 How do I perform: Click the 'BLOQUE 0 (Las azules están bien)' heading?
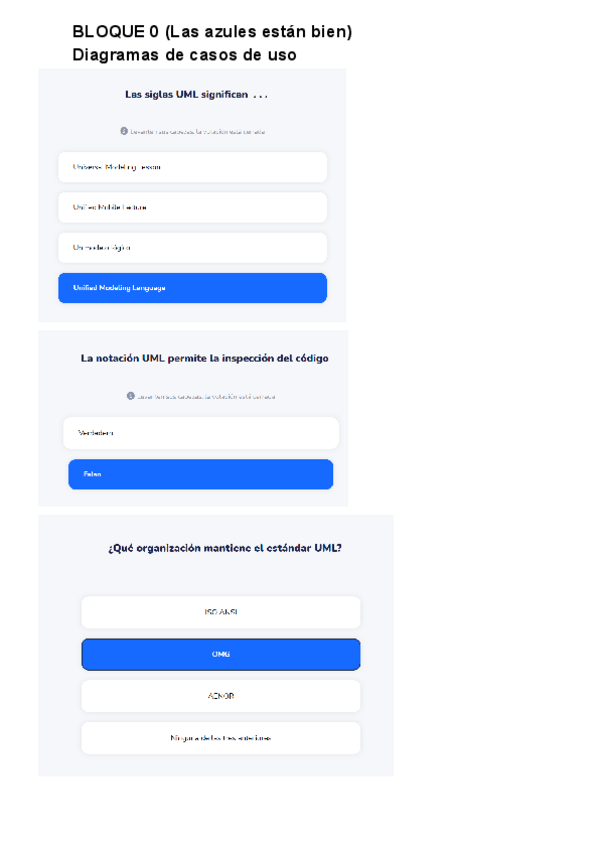[212, 33]
